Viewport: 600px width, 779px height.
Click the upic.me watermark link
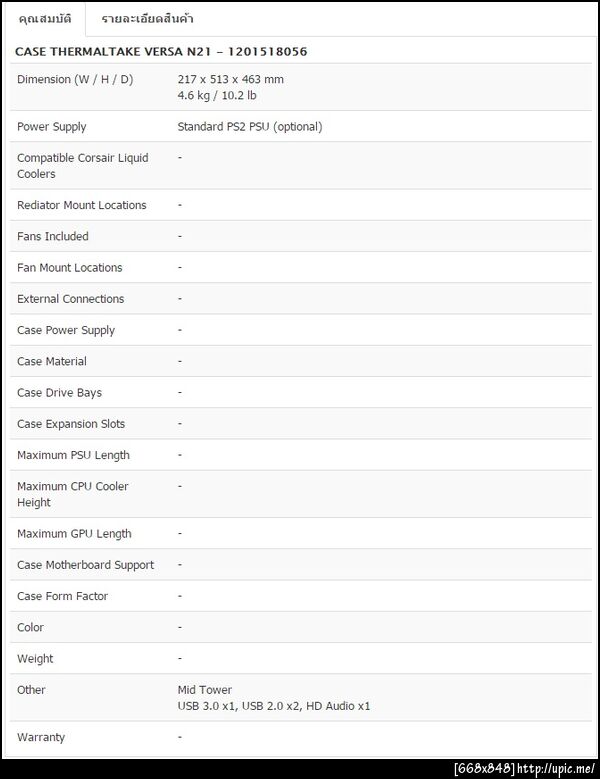[556, 768]
